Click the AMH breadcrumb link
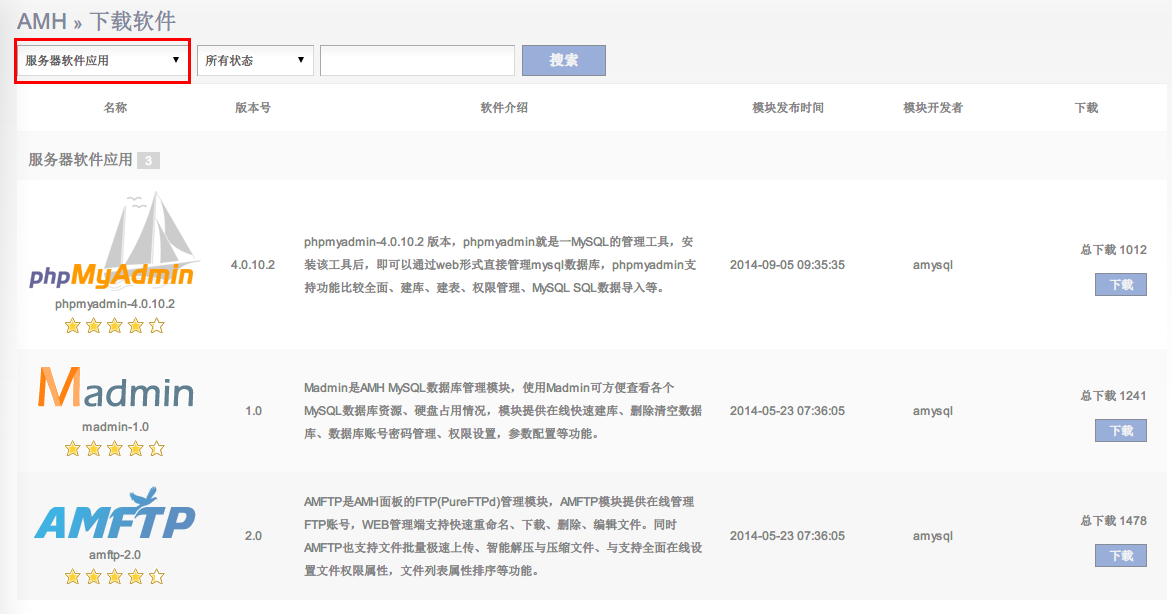 point(41,20)
